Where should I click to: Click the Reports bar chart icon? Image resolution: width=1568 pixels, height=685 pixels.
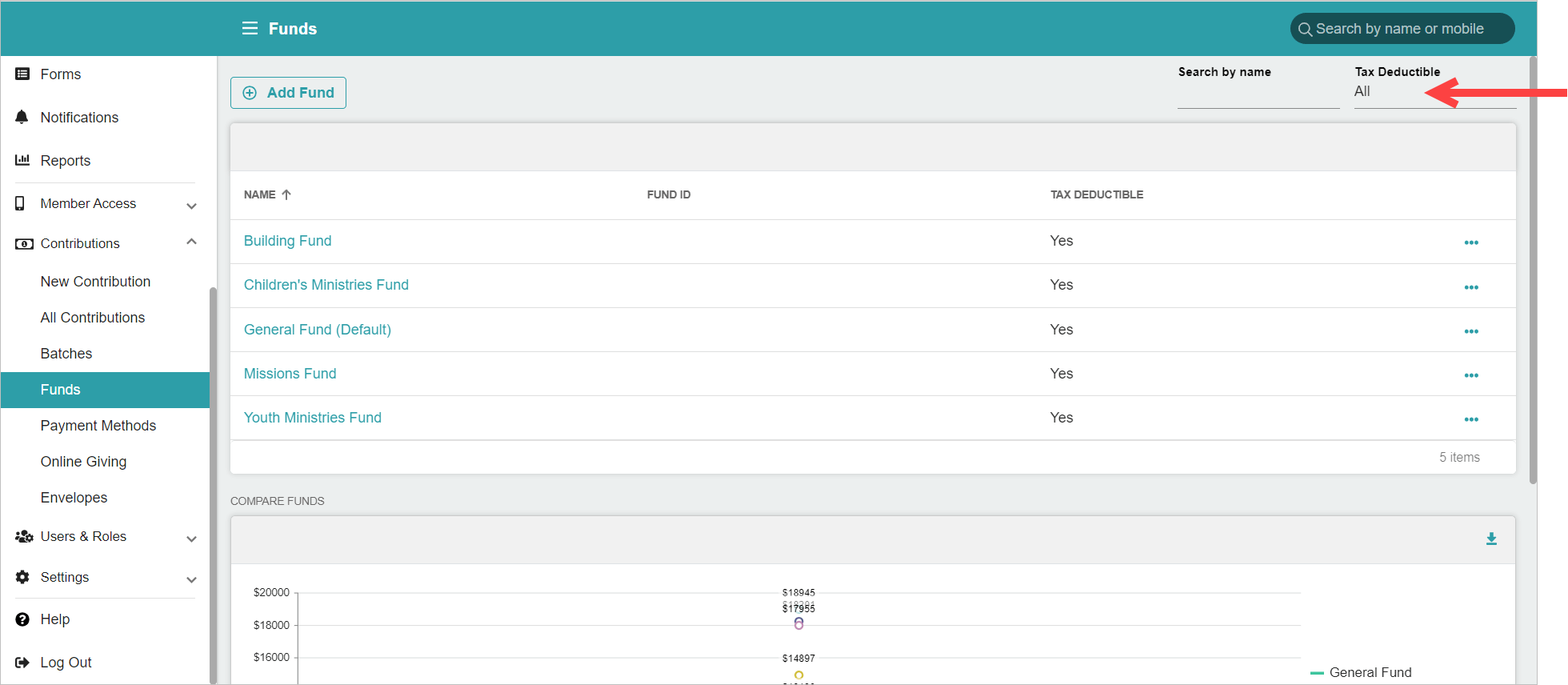tap(22, 160)
